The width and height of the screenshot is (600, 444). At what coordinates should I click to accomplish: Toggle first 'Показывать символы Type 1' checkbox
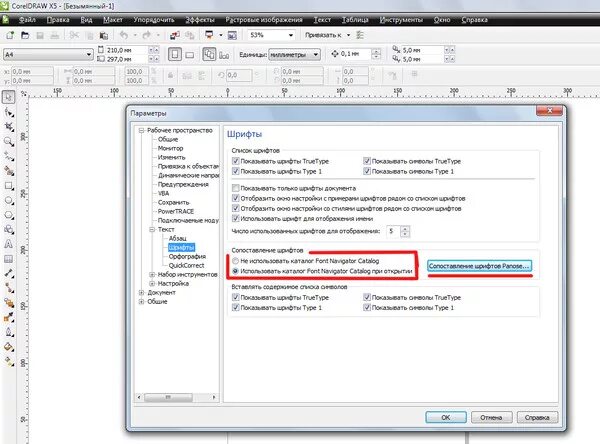pos(367,171)
